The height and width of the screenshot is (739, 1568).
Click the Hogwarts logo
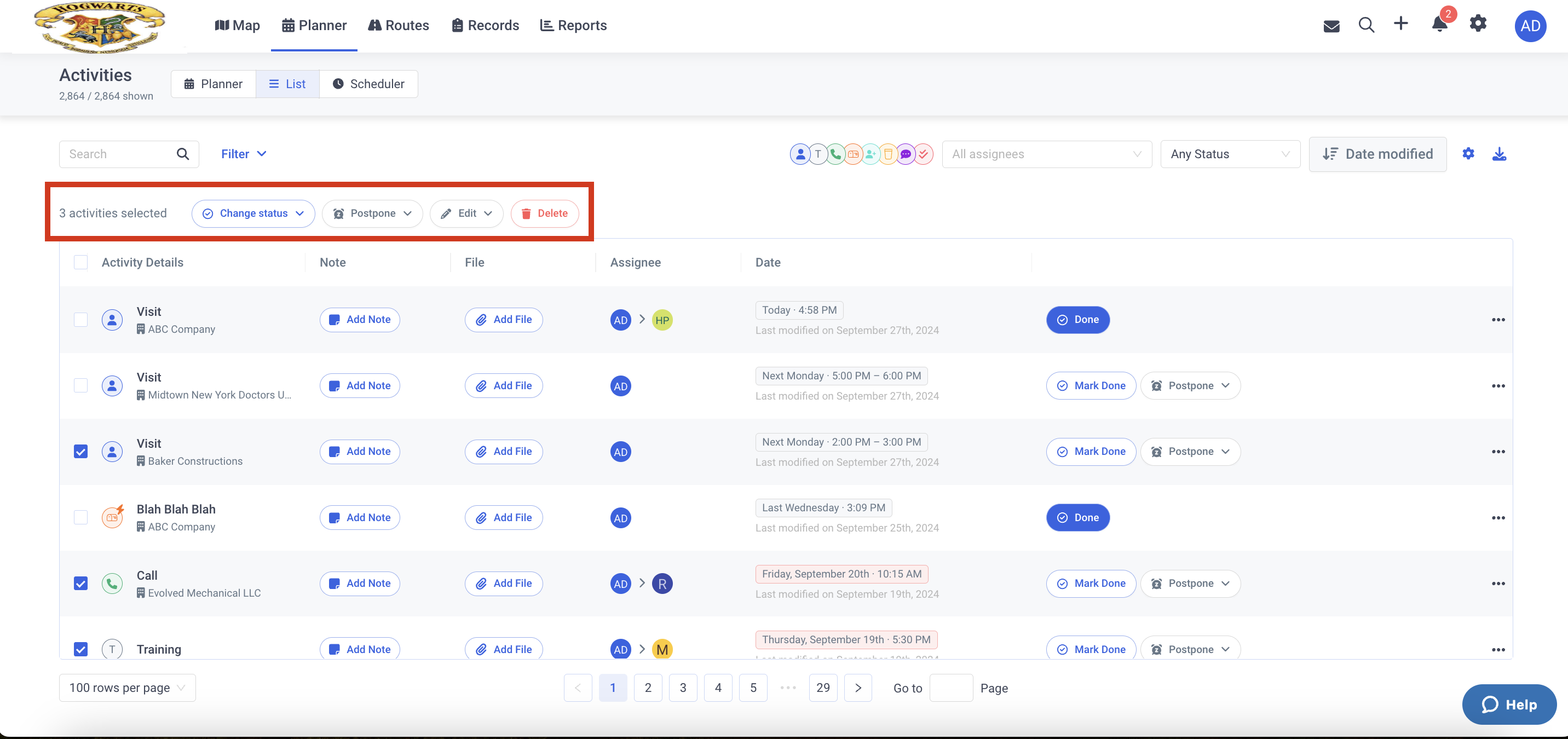click(x=99, y=27)
